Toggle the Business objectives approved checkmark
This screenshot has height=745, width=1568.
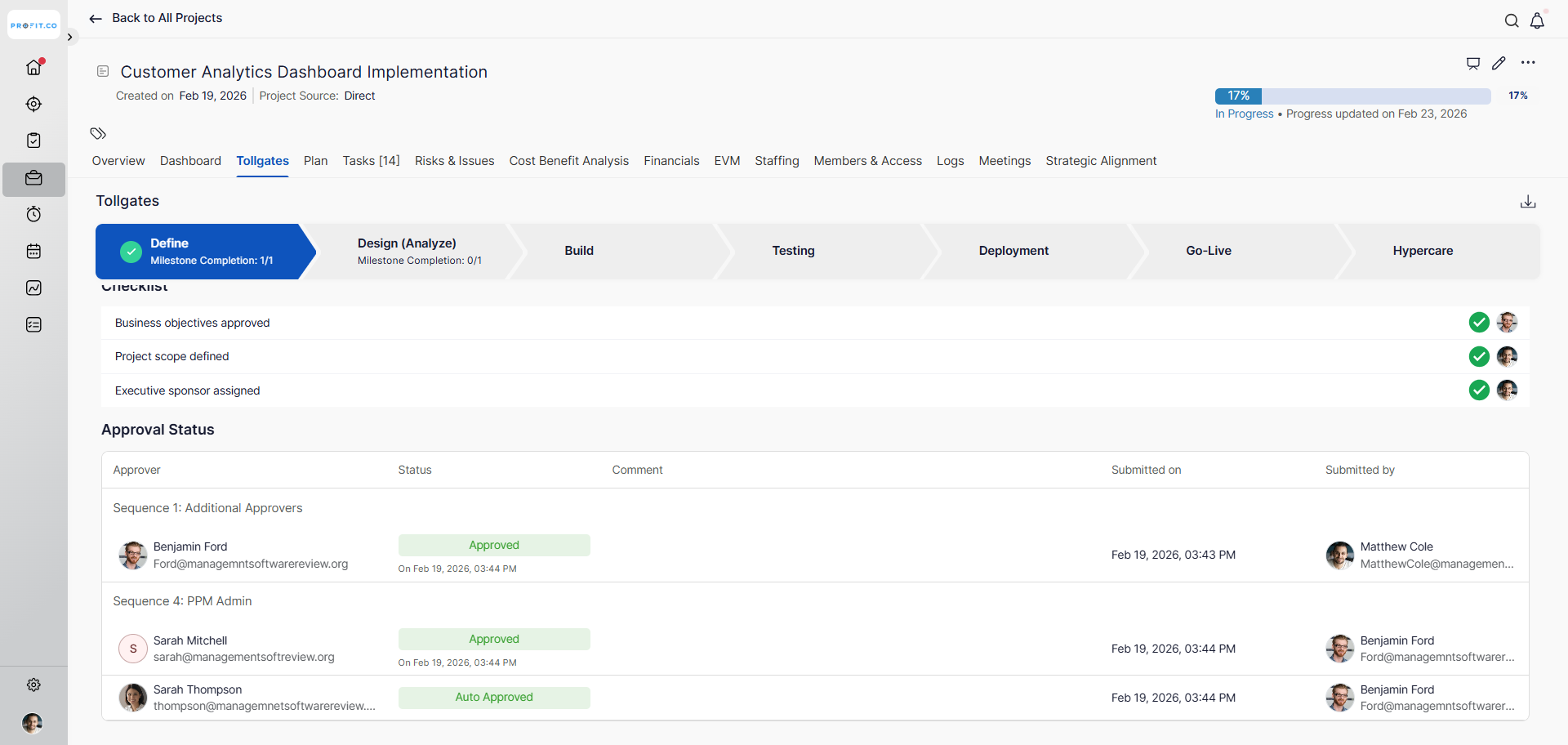(x=1479, y=323)
